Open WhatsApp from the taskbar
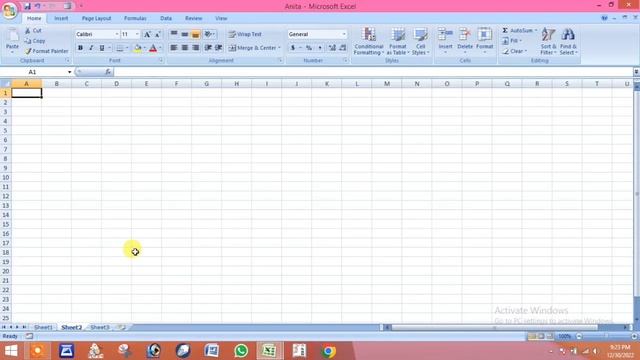The image size is (640, 360). tap(241, 351)
